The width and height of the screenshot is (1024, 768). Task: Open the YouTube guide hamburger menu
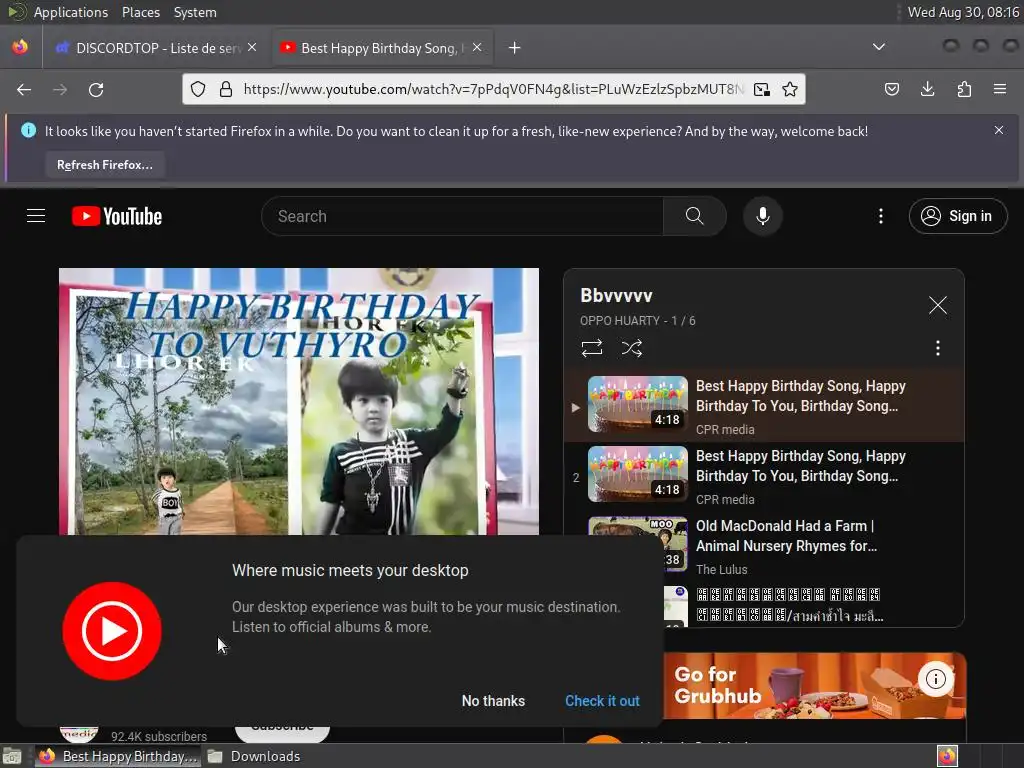[36, 216]
